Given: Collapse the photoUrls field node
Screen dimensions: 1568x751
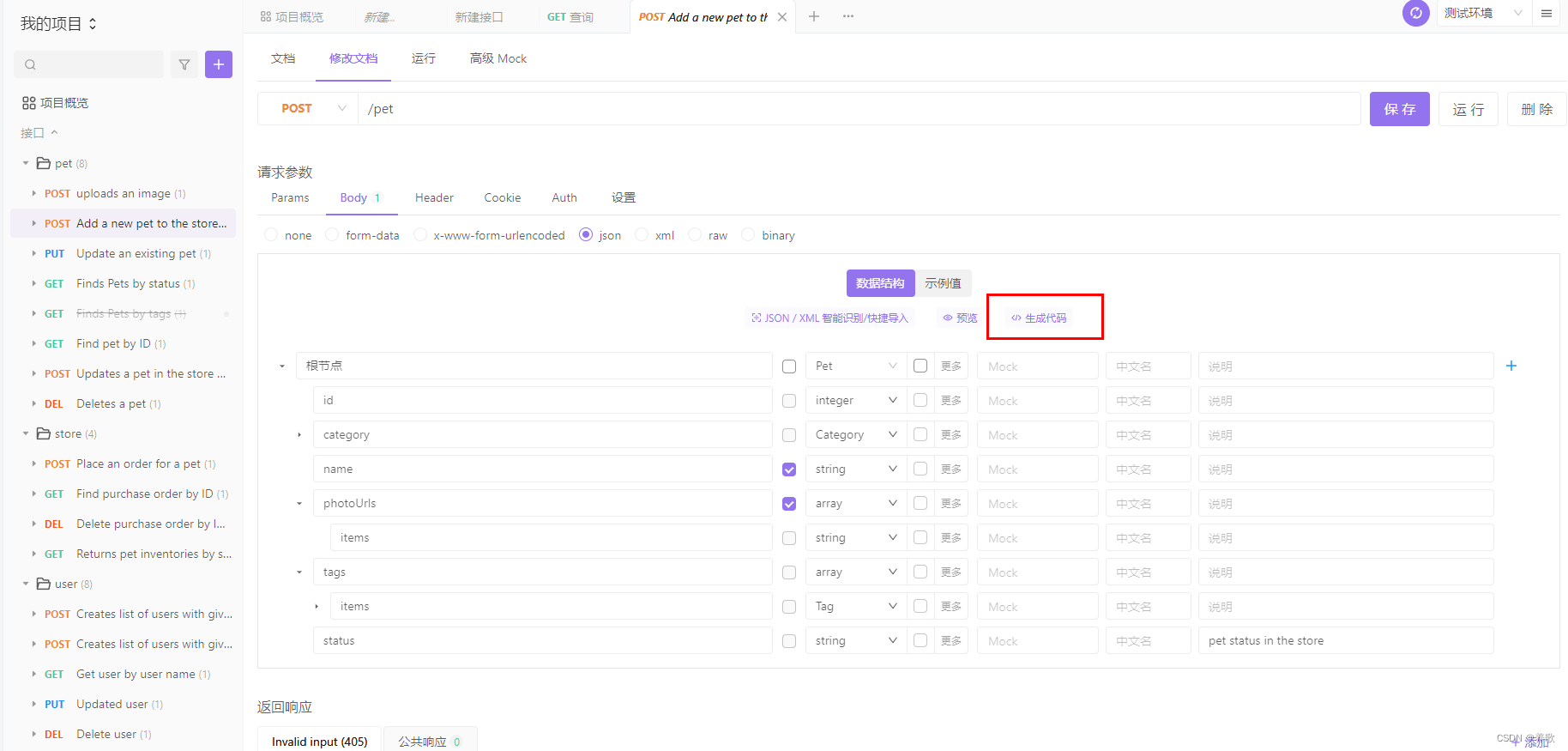Looking at the screenshot, I should (299, 504).
